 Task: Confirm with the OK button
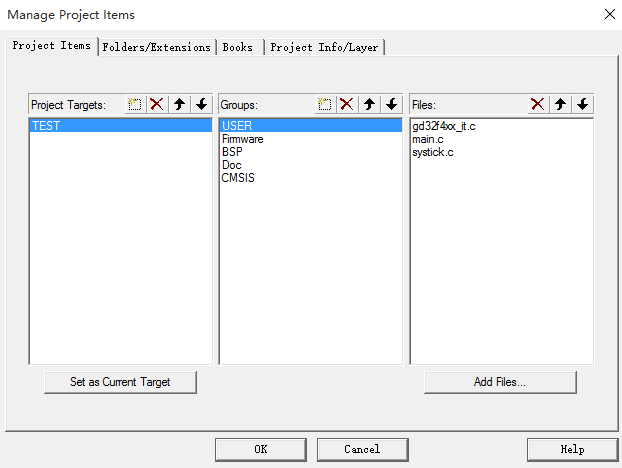pyautogui.click(x=261, y=449)
